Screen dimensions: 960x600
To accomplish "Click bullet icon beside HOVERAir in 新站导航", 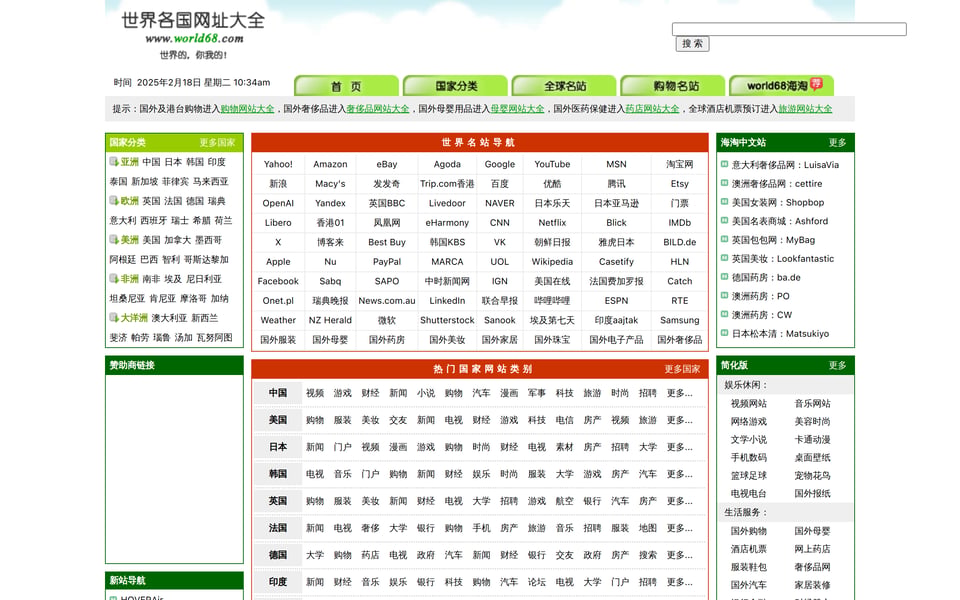I will point(113,598).
